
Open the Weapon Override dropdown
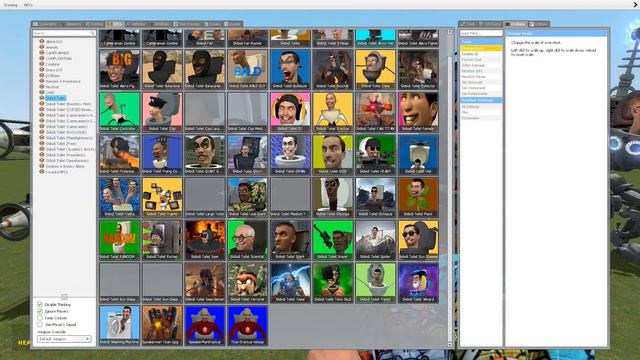click(64, 339)
